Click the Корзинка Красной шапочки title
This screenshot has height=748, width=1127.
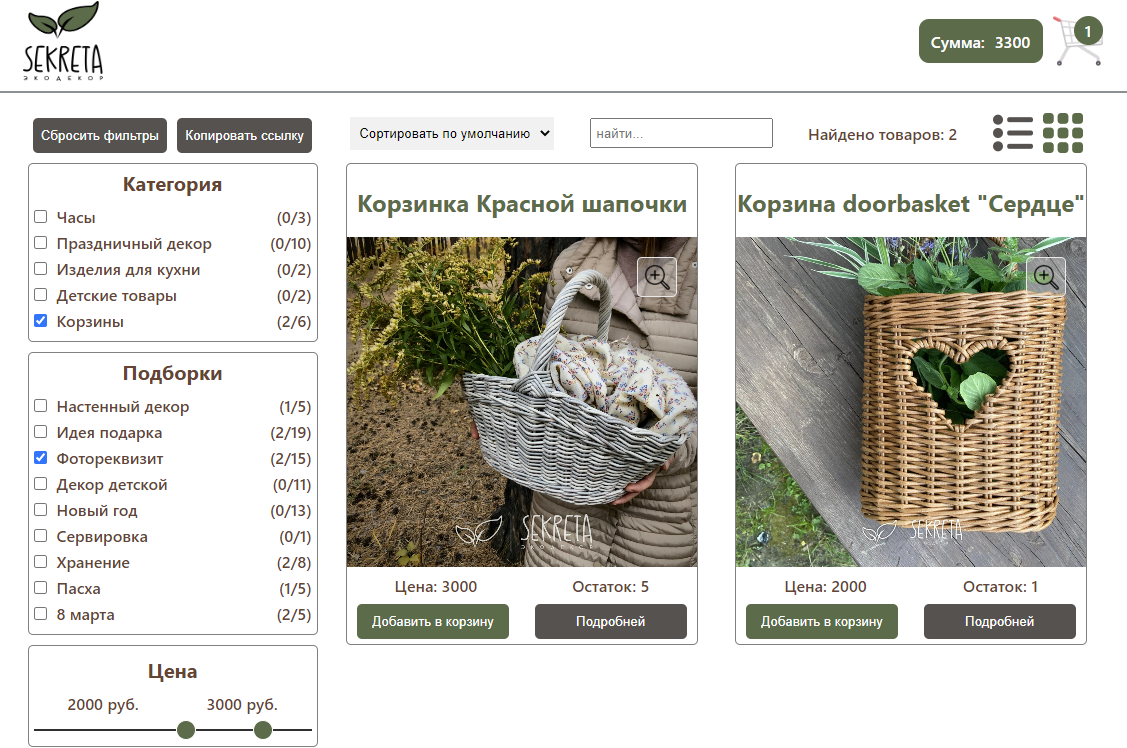tap(522, 204)
